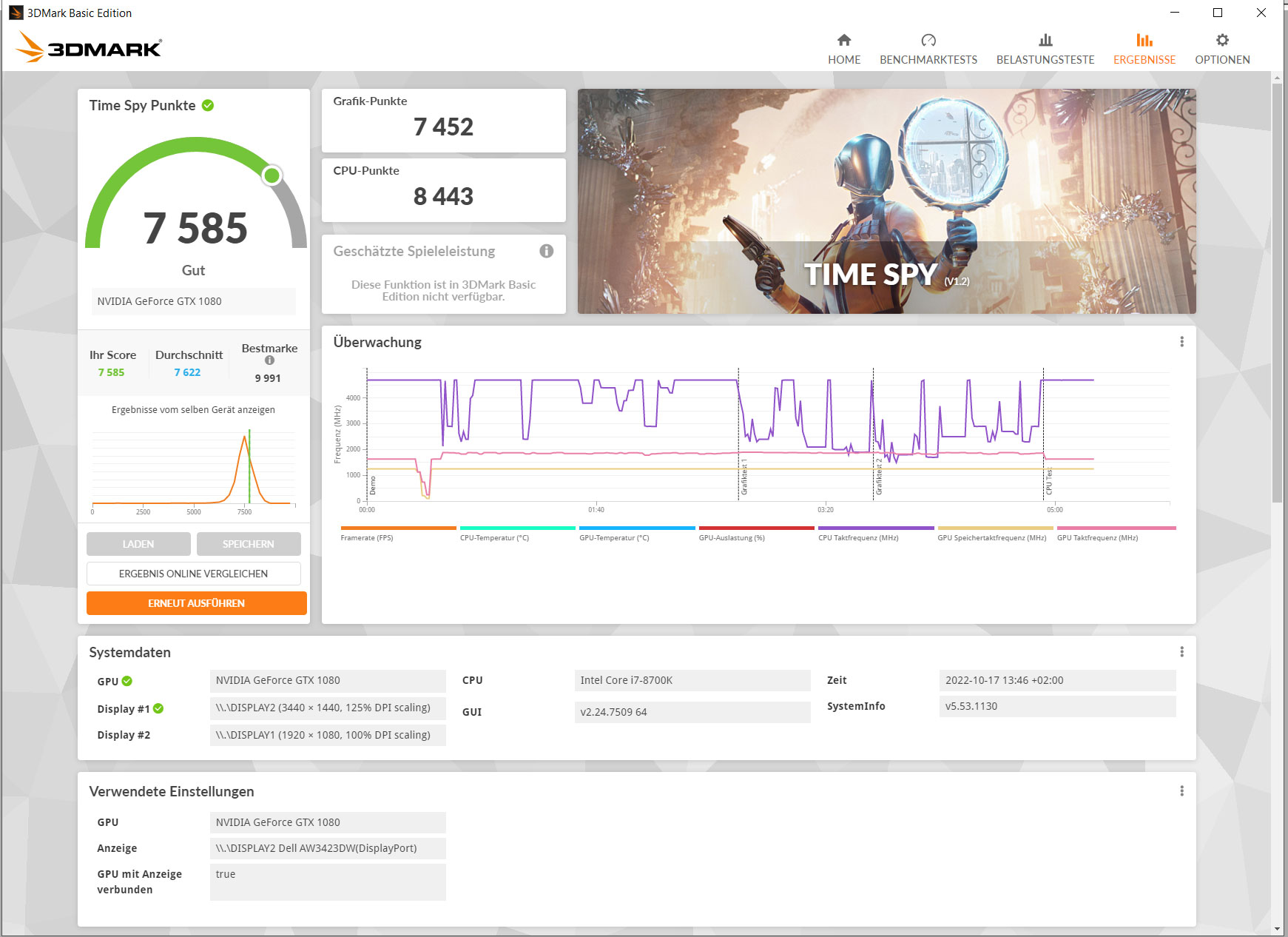Click the Benchmarktests gauge icon
The height and width of the screenshot is (937, 1288).
(x=928, y=40)
